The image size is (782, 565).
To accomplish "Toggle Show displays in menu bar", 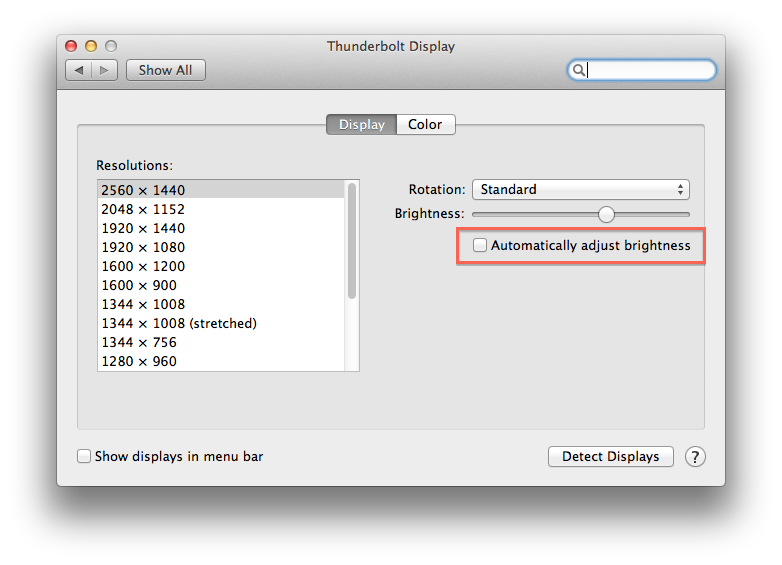I will (84, 456).
